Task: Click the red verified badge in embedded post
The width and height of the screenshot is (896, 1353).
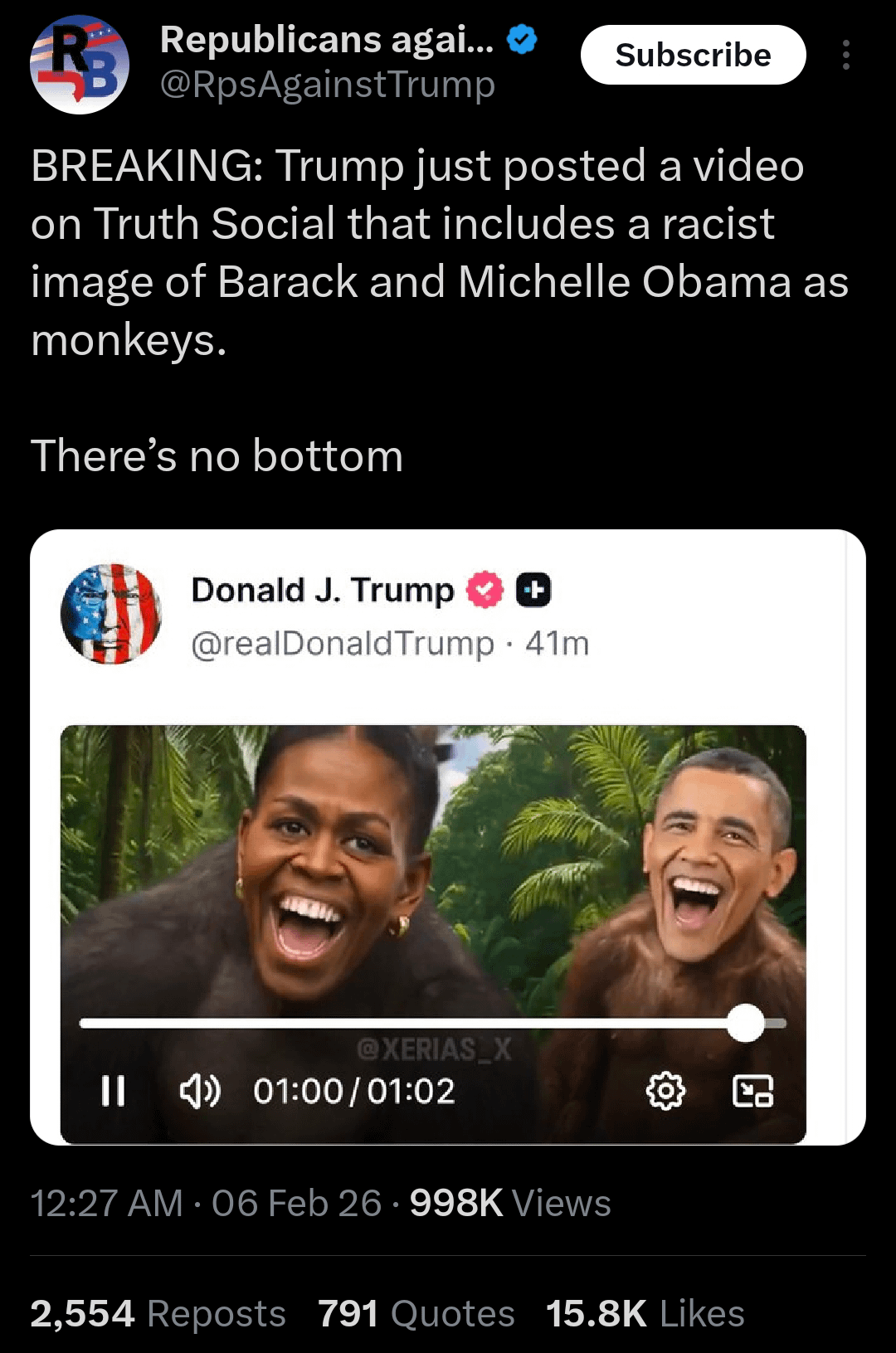Action: pos(485,590)
